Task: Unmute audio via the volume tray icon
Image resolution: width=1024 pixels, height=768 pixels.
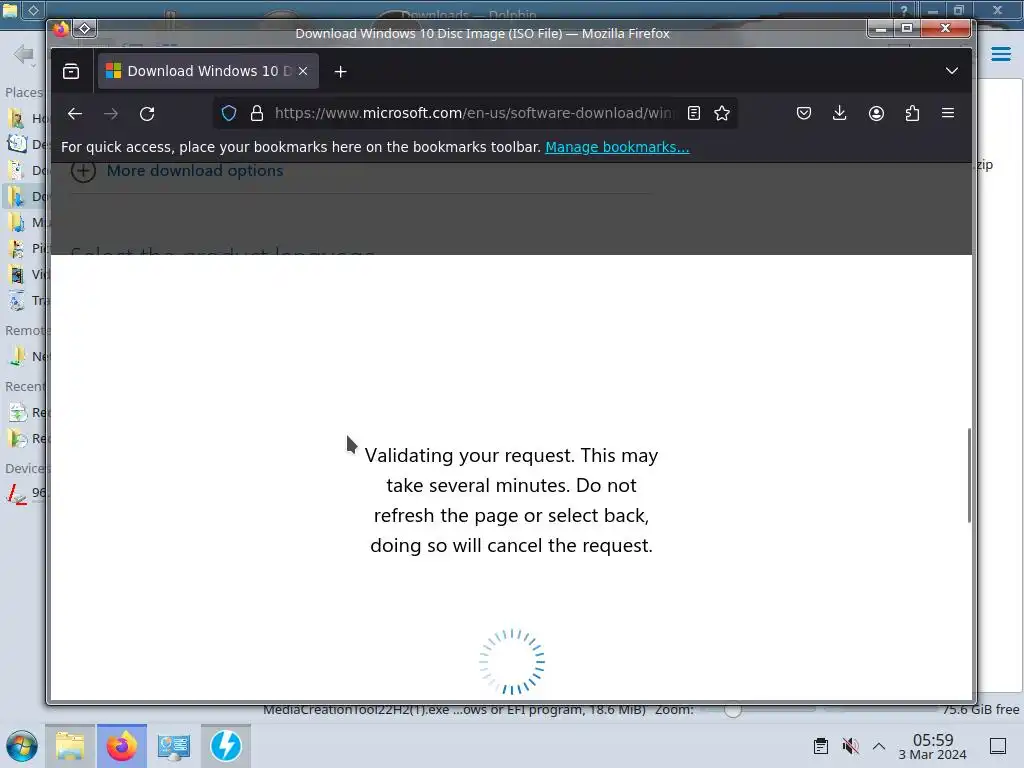Action: pyautogui.click(x=850, y=746)
